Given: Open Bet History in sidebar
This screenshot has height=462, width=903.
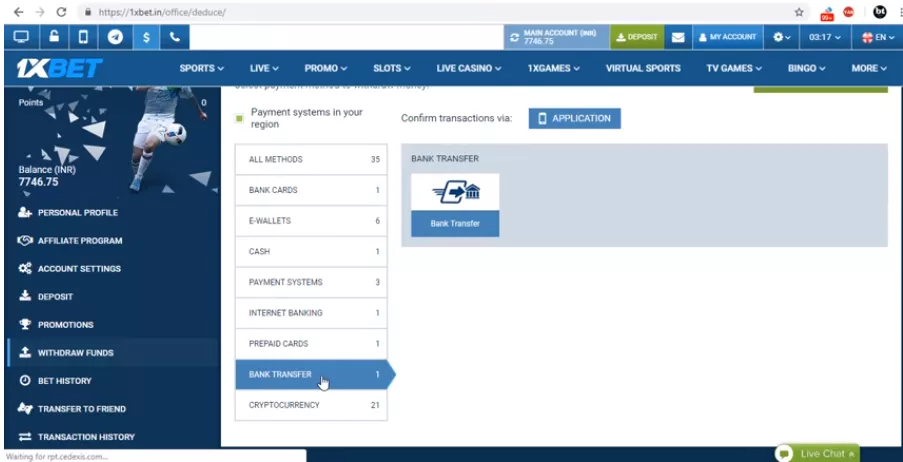Looking at the screenshot, I should click(65, 381).
